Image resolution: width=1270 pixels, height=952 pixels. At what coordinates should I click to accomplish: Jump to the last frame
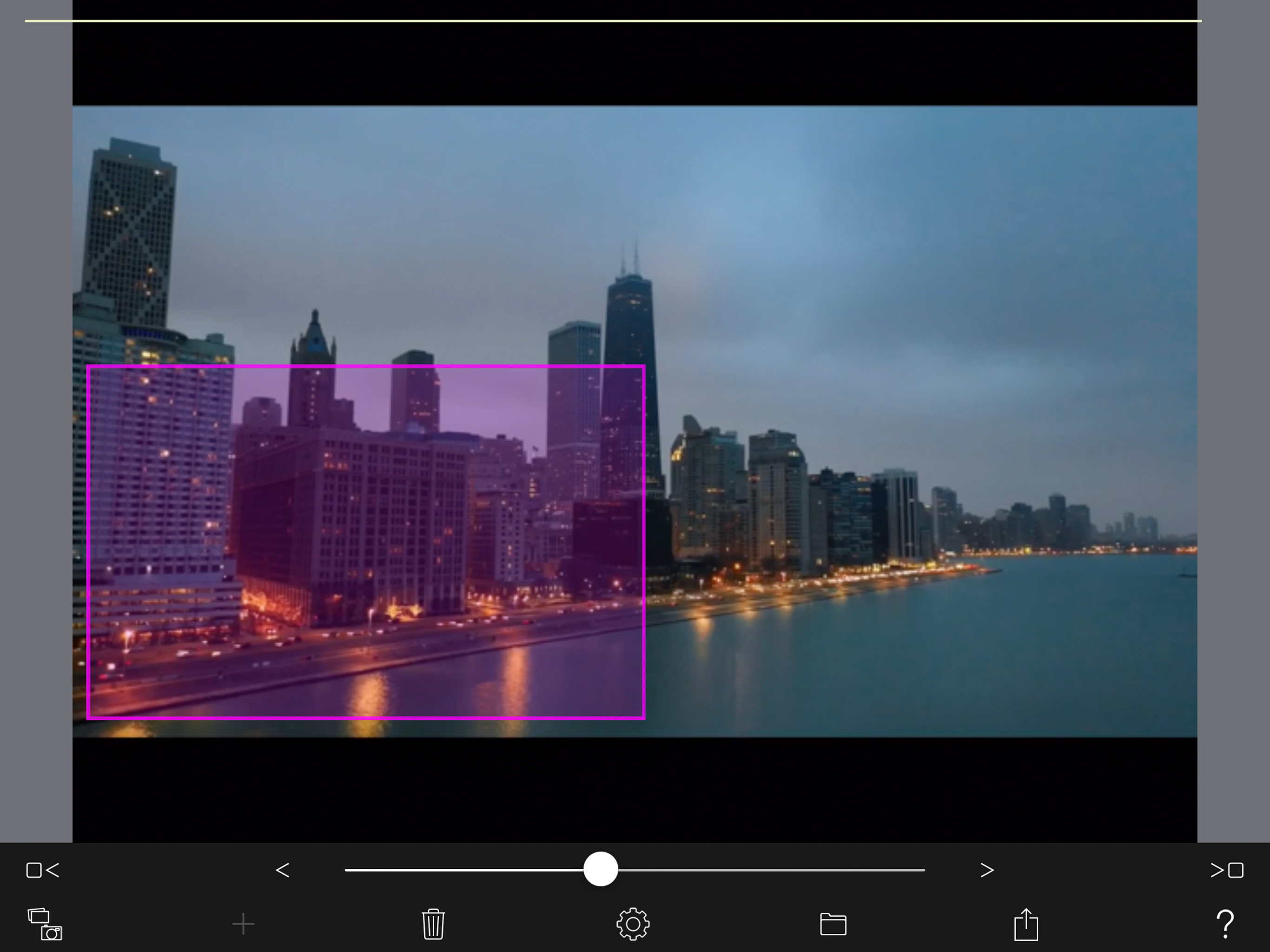1226,870
